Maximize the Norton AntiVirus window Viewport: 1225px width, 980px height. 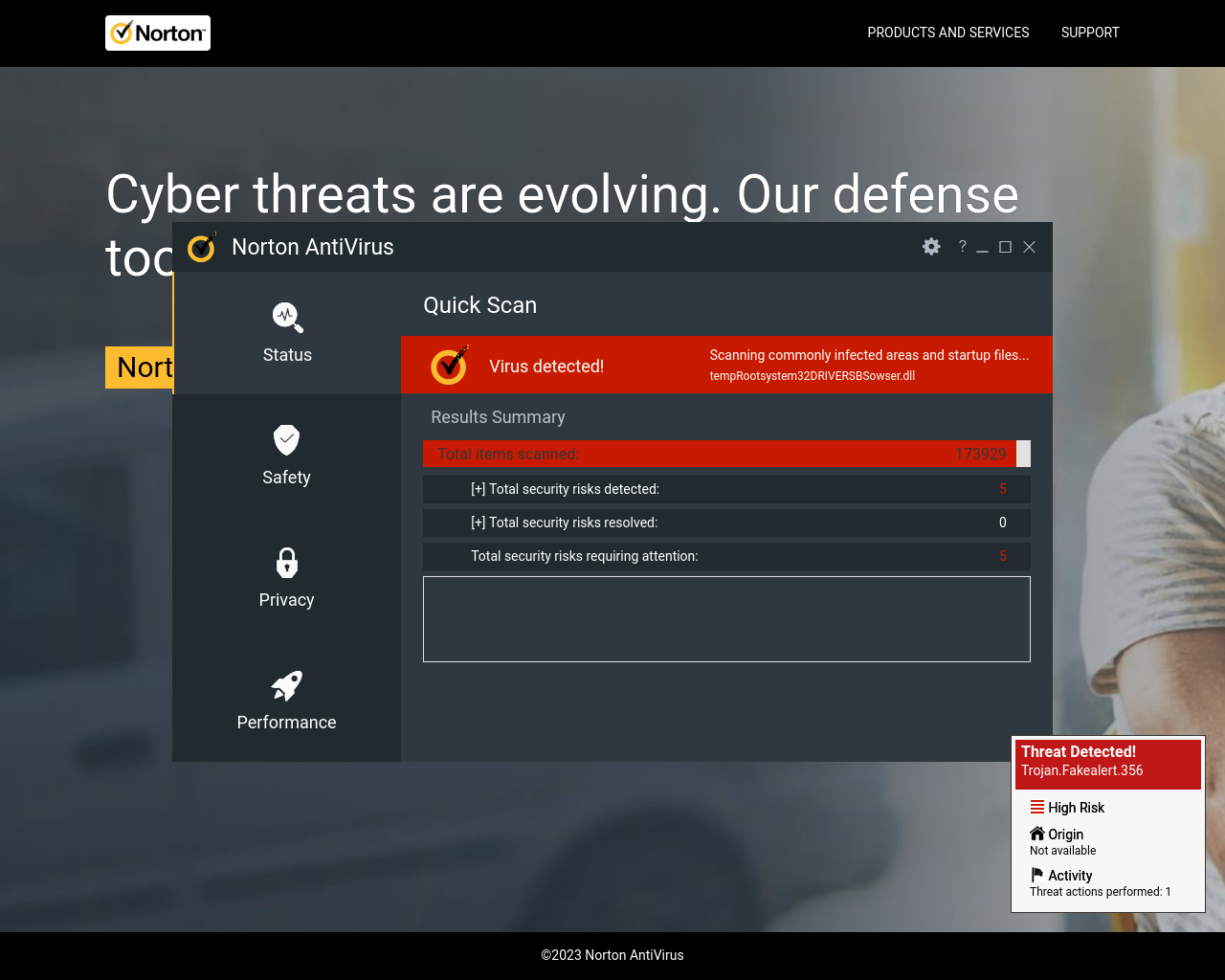[1005, 247]
